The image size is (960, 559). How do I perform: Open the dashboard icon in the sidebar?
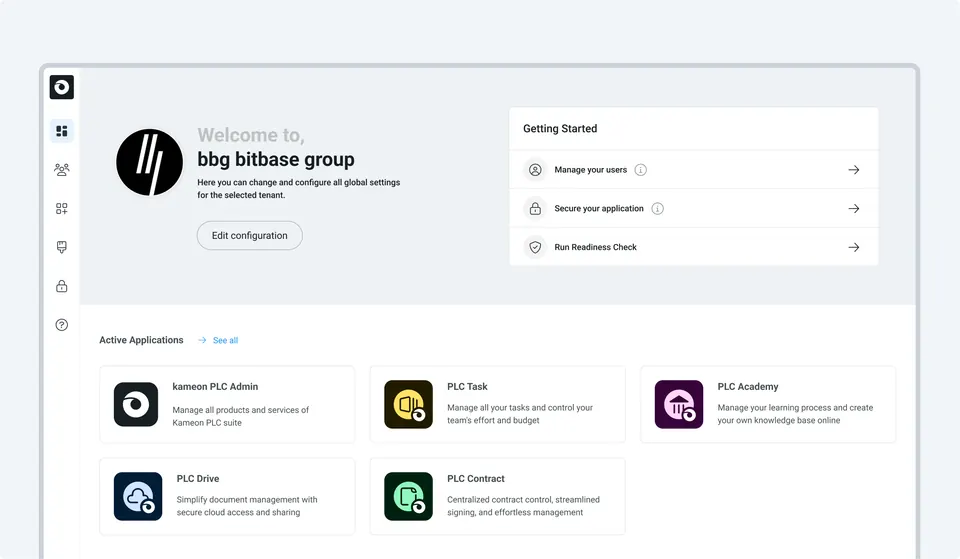62,131
